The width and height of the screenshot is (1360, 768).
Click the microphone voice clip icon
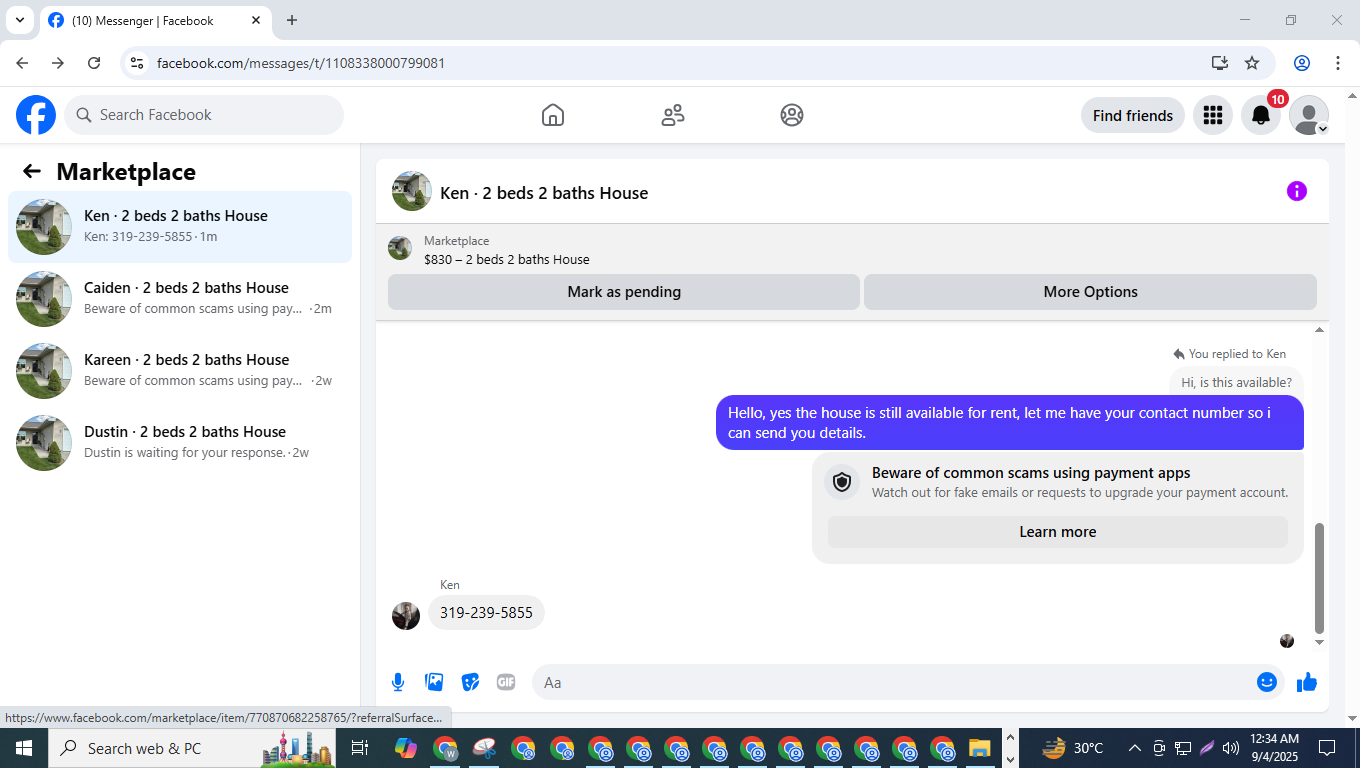coord(398,682)
